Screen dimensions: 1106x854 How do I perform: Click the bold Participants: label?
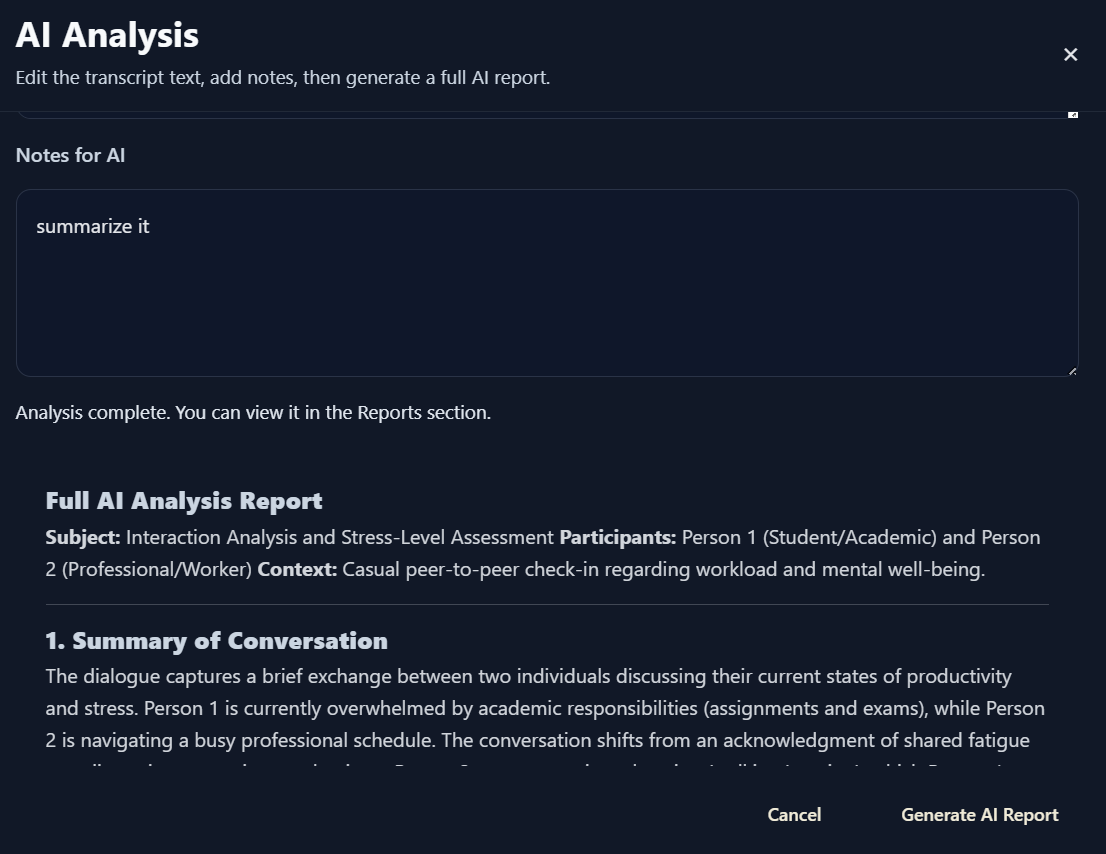coord(618,537)
